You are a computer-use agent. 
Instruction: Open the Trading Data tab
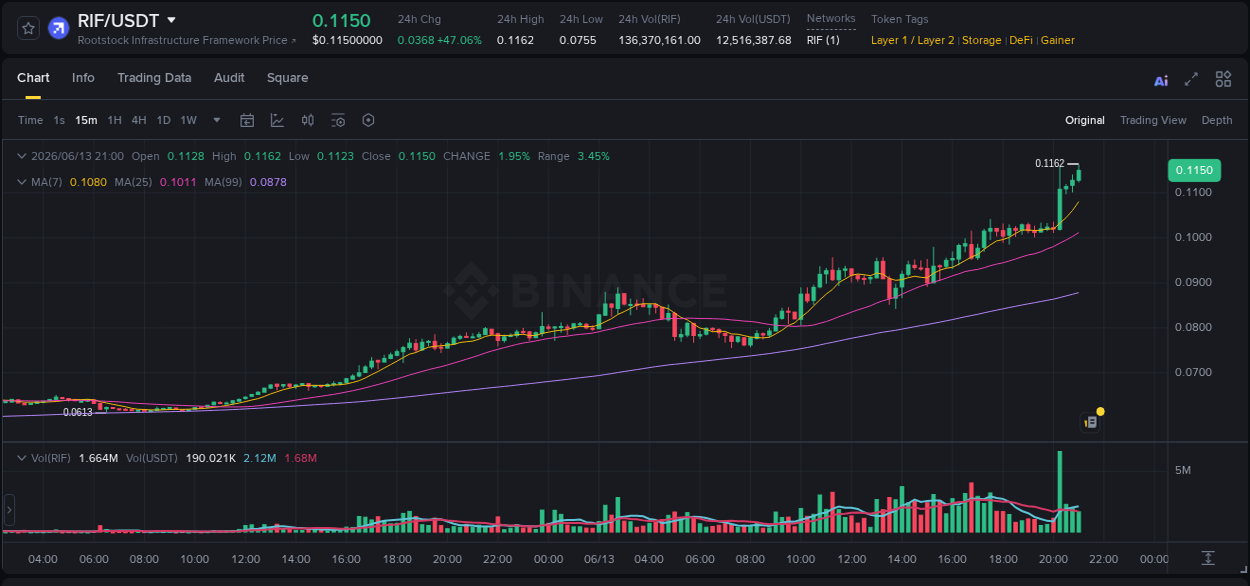click(154, 78)
